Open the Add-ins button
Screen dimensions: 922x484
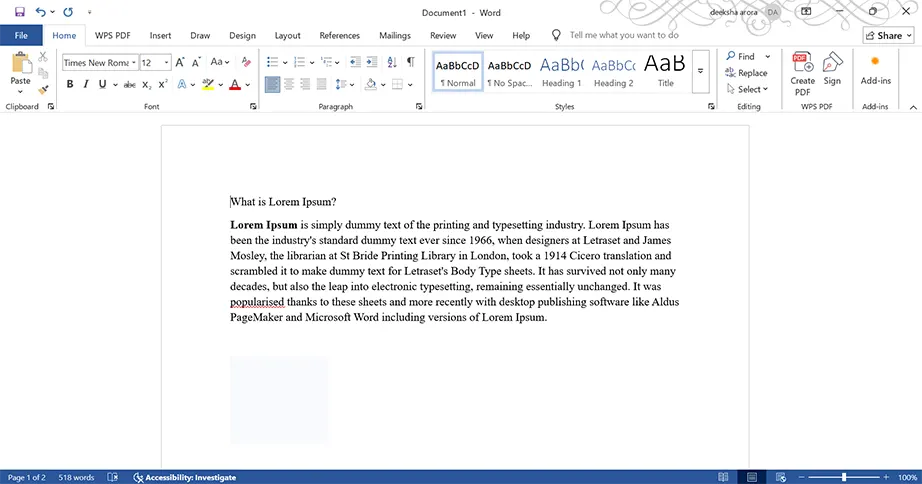pyautogui.click(x=876, y=69)
